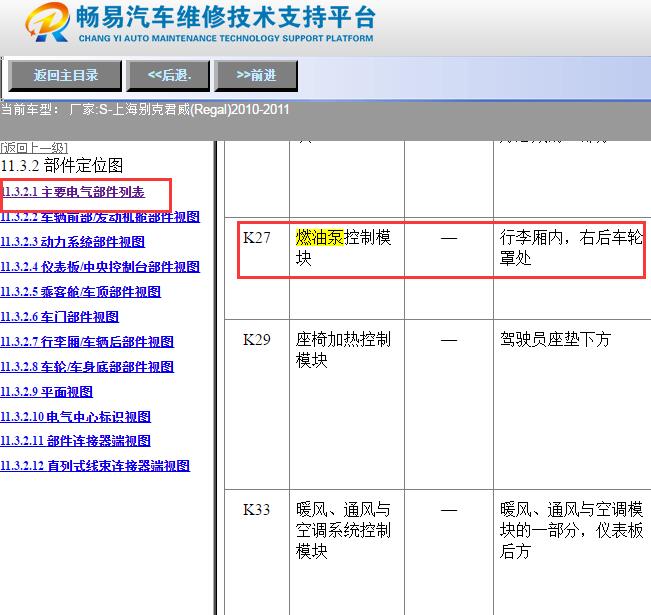651x615 pixels.
Task: Click the 11.3.2 部件定位图 heading
Action: tap(62, 165)
